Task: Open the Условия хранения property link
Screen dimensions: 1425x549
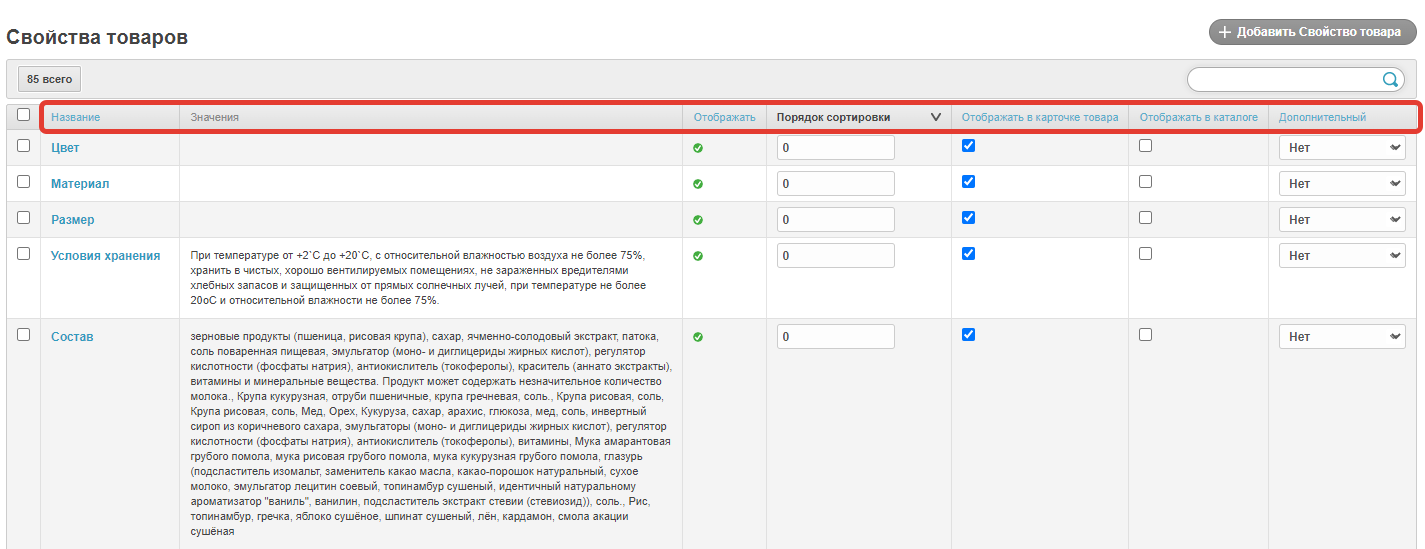Action: pyautogui.click(x=105, y=256)
